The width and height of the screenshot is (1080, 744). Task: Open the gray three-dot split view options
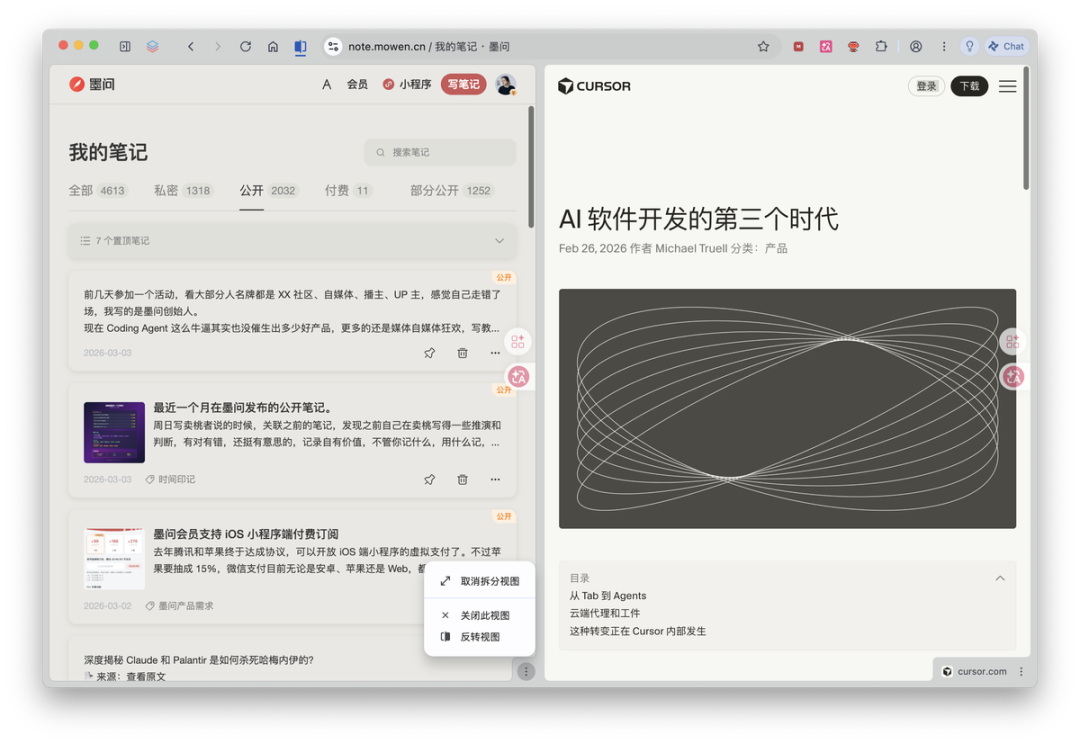tap(526, 671)
